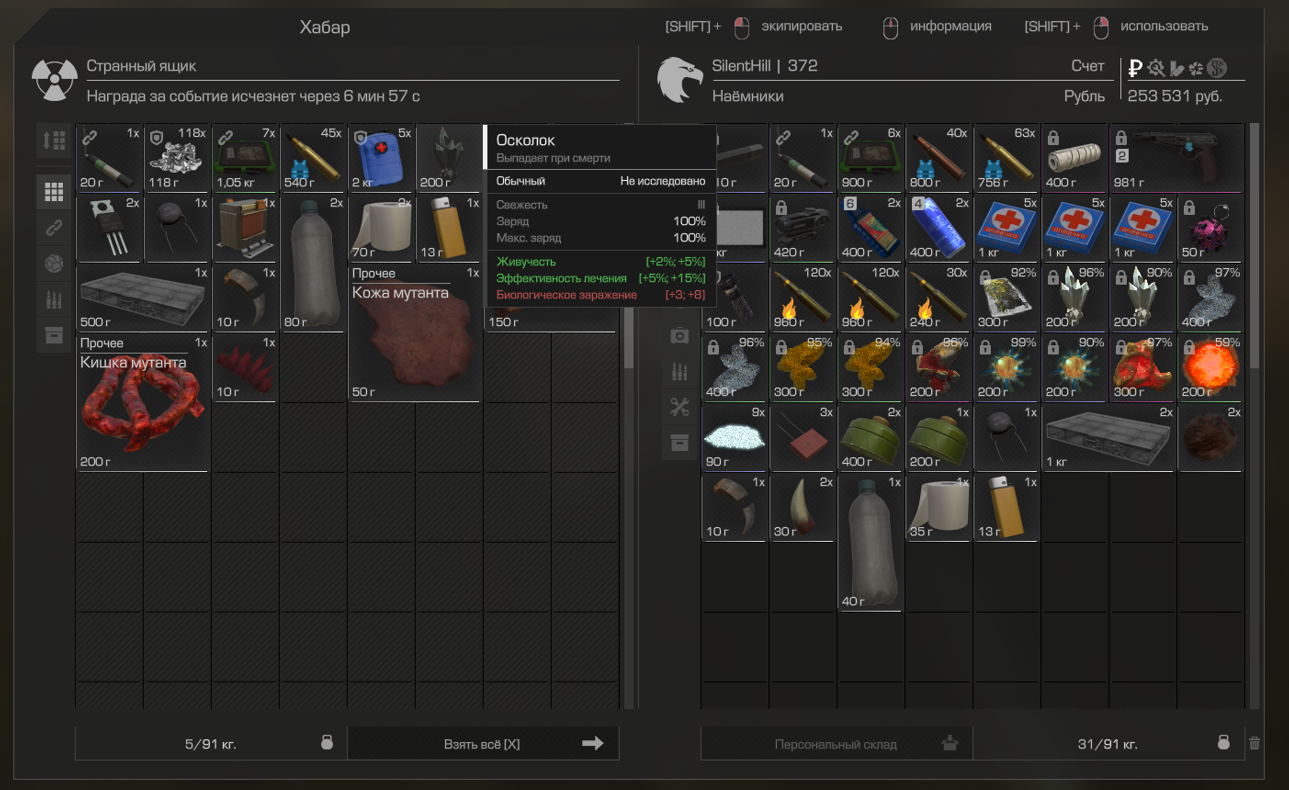The image size is (1289, 790).
Task: Click the sort items icon in loot panel
Action: [54, 140]
